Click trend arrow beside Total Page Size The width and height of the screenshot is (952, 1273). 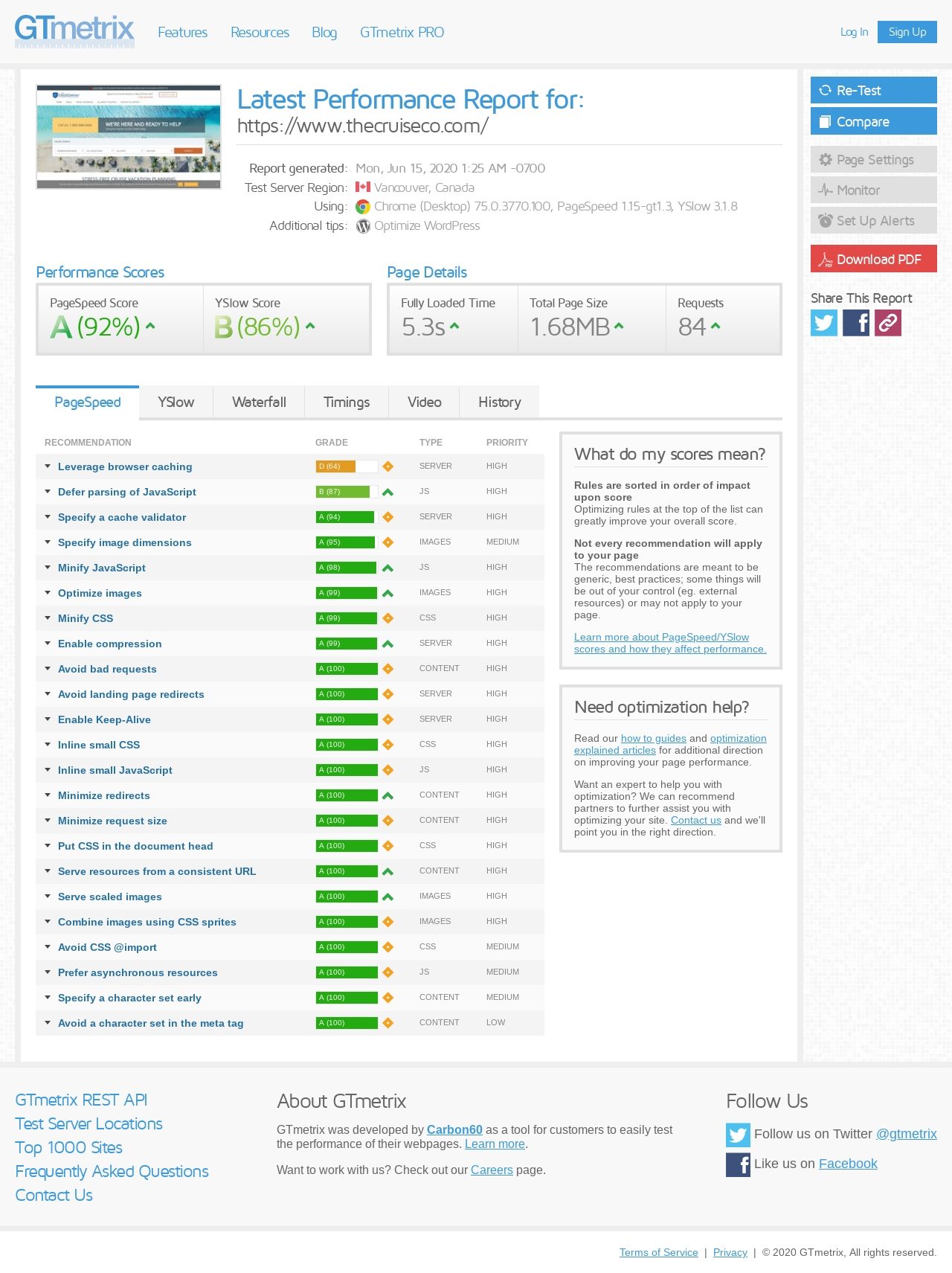619,325
